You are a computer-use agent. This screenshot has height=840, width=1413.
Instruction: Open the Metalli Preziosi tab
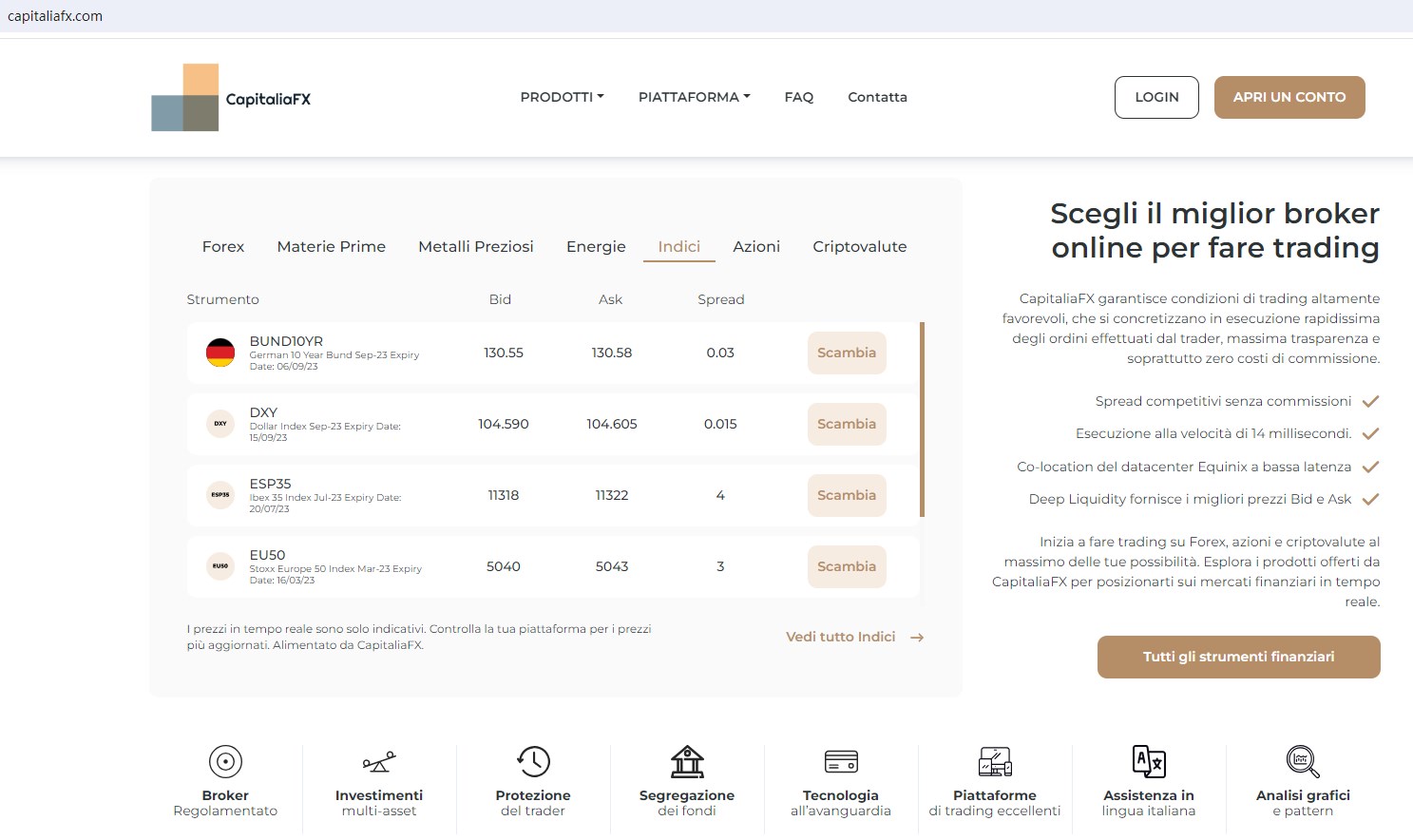(x=476, y=246)
